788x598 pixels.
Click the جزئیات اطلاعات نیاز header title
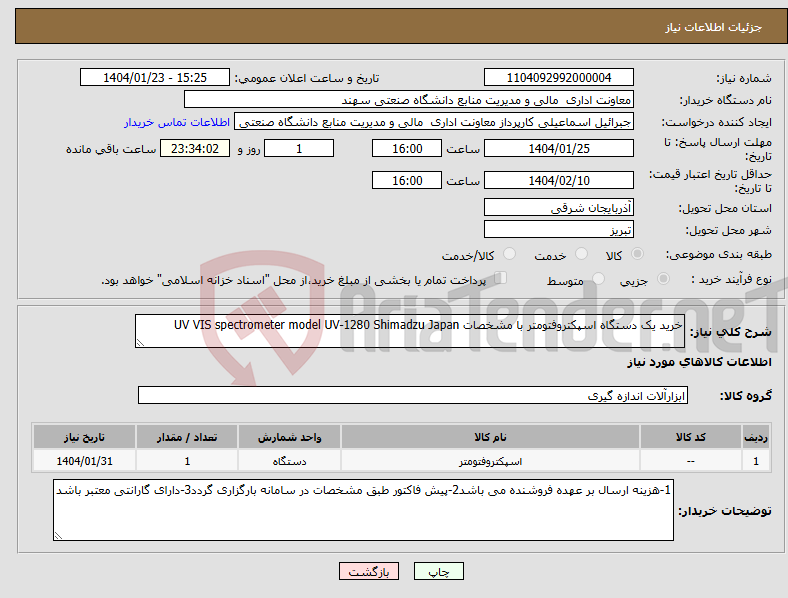pyautogui.click(x=714, y=27)
